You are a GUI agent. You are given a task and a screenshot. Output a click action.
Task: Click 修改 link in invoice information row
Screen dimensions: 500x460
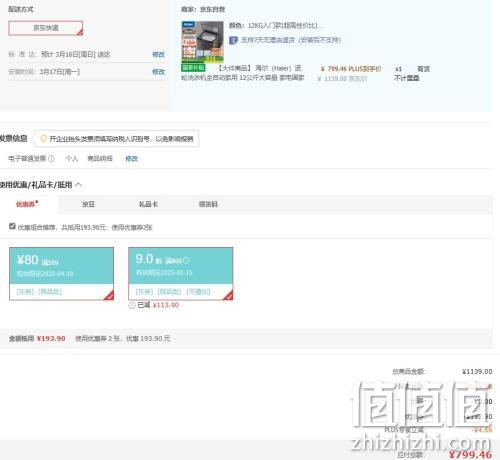pyautogui.click(x=132, y=159)
